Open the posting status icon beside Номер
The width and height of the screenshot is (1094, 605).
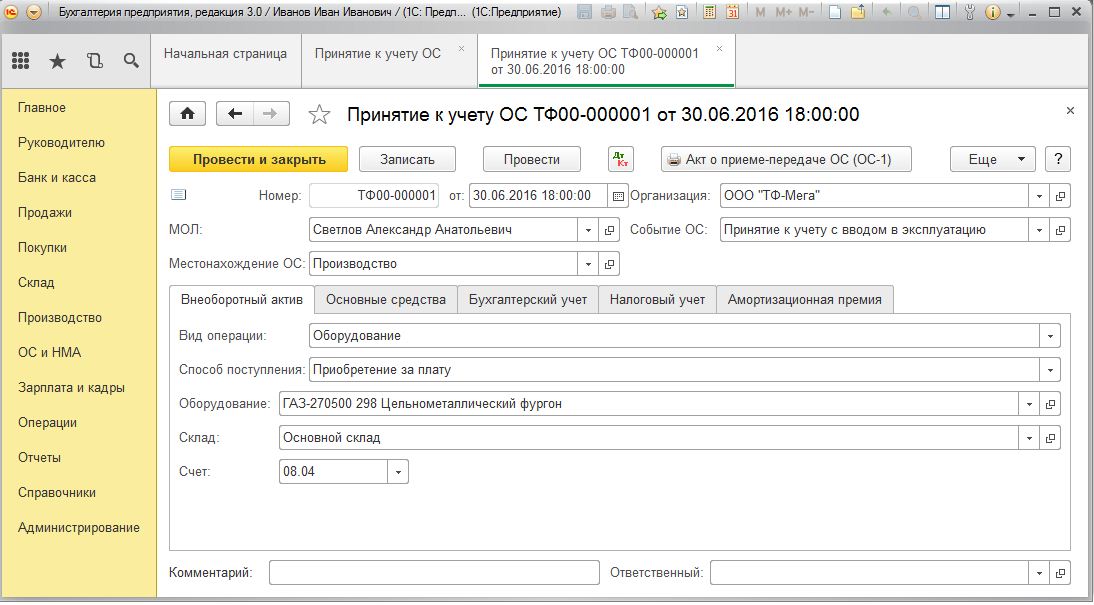click(x=179, y=195)
